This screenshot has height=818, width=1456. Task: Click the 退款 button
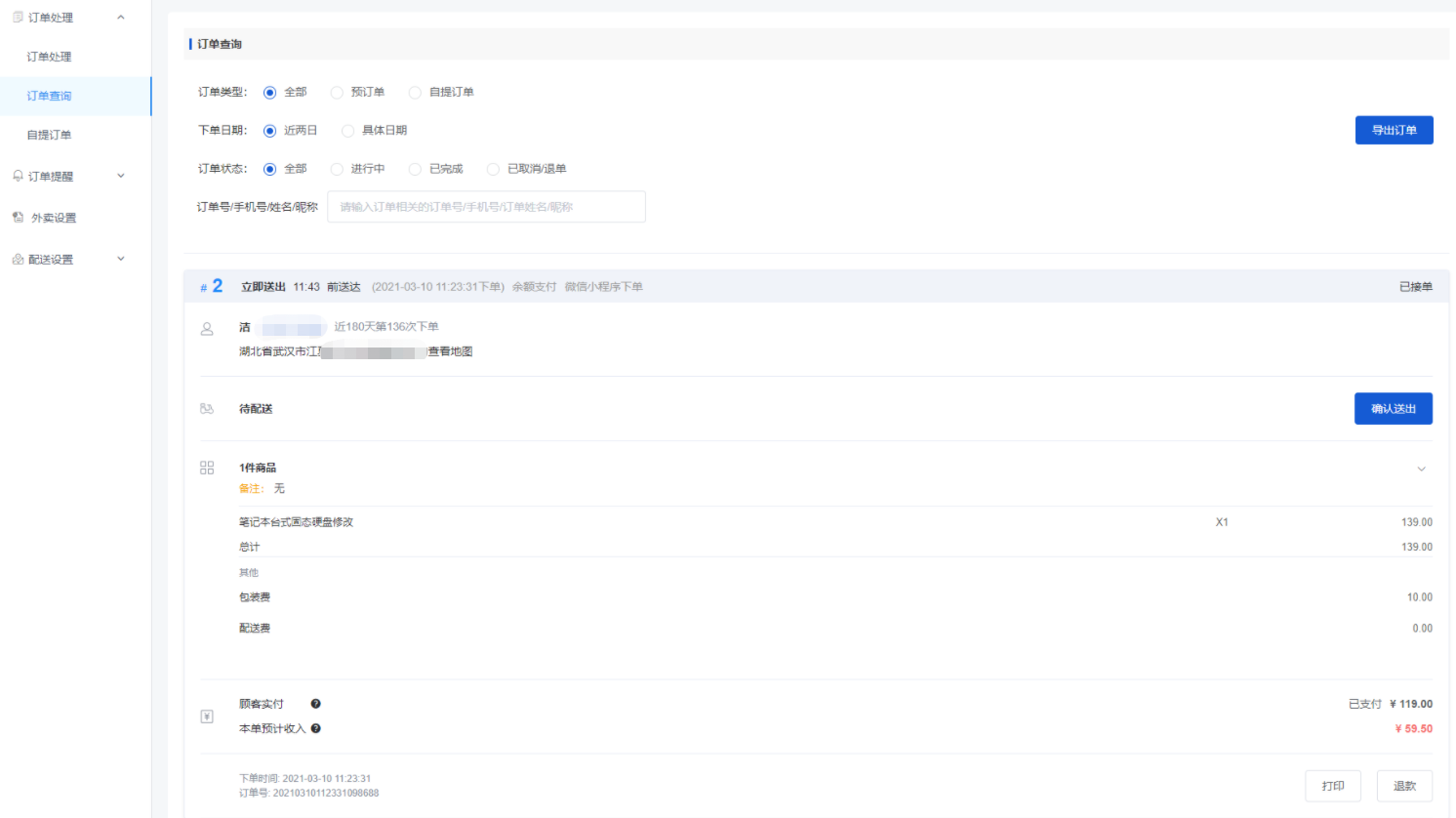click(x=1404, y=786)
